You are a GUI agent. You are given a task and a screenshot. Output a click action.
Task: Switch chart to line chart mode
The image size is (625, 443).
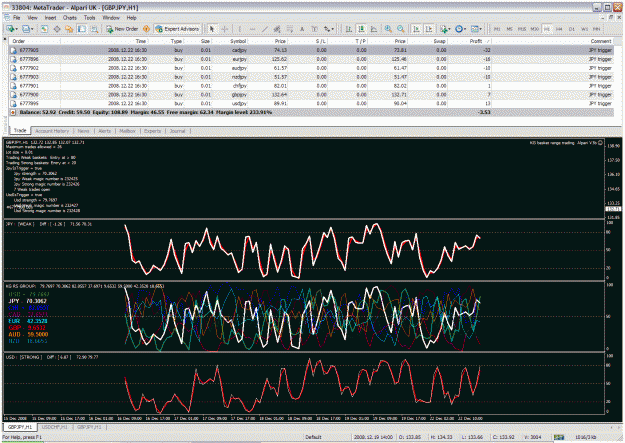click(x=374, y=29)
